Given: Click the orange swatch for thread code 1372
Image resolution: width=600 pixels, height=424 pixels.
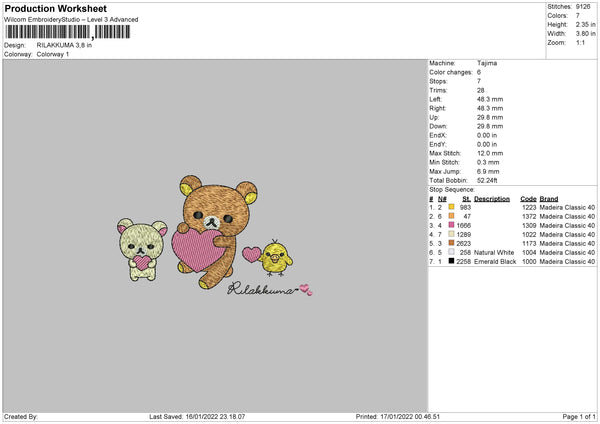Looking at the screenshot, I should 452,216.
